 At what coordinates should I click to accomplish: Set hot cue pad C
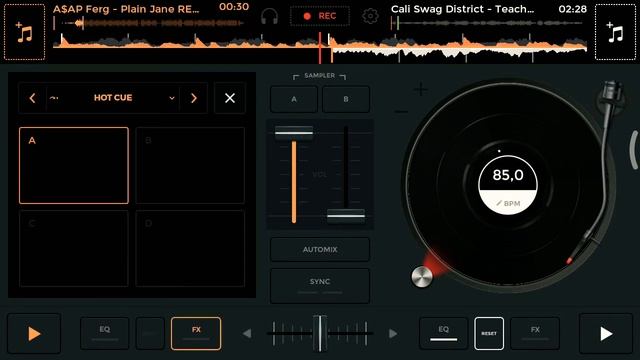pyautogui.click(x=74, y=248)
